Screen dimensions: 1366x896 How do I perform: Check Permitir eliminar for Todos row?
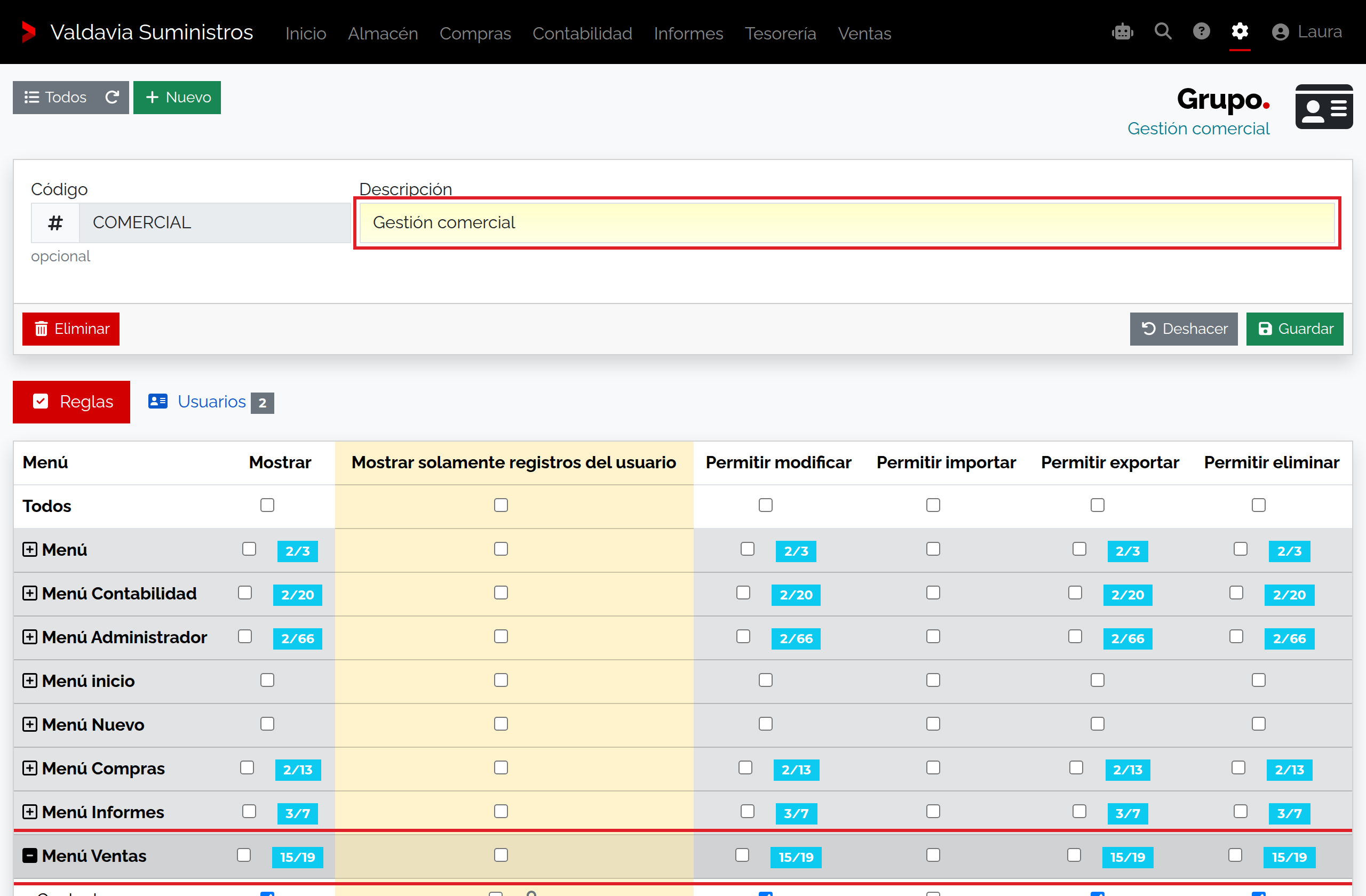pos(1258,505)
